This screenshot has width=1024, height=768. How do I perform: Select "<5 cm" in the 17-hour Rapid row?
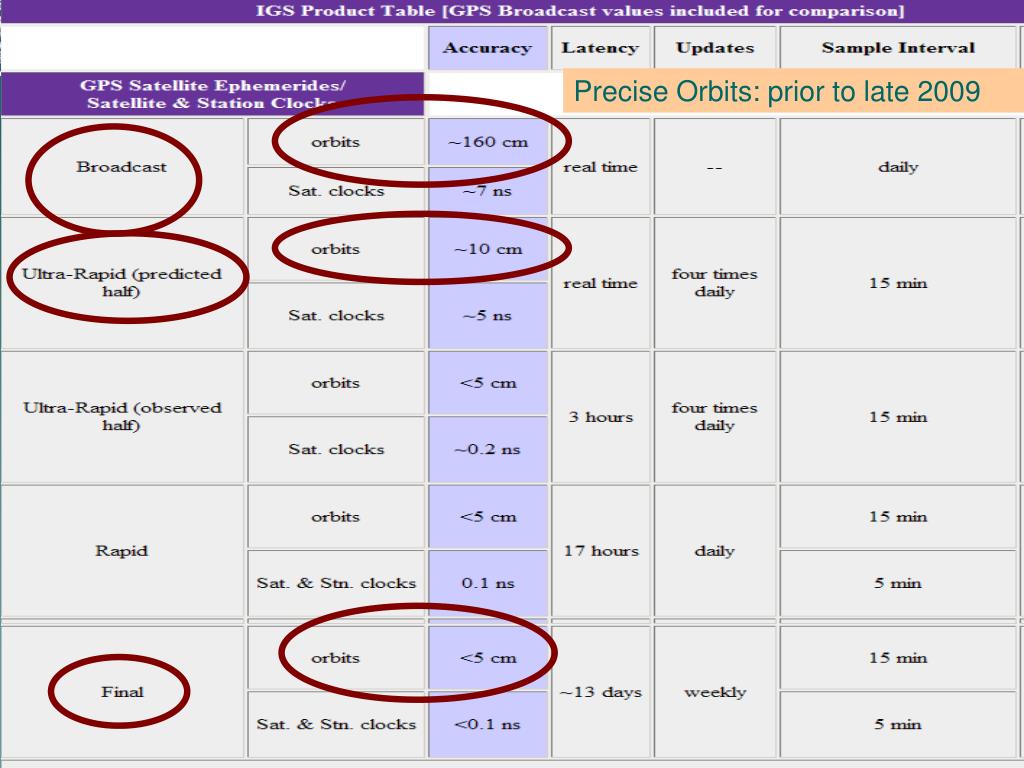tap(488, 517)
